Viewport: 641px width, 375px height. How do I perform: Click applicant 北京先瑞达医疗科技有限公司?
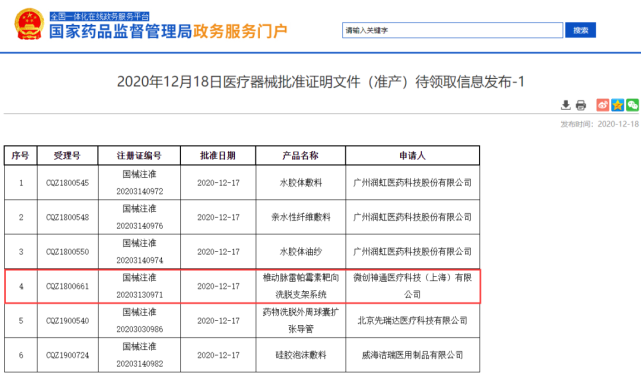[412, 321]
